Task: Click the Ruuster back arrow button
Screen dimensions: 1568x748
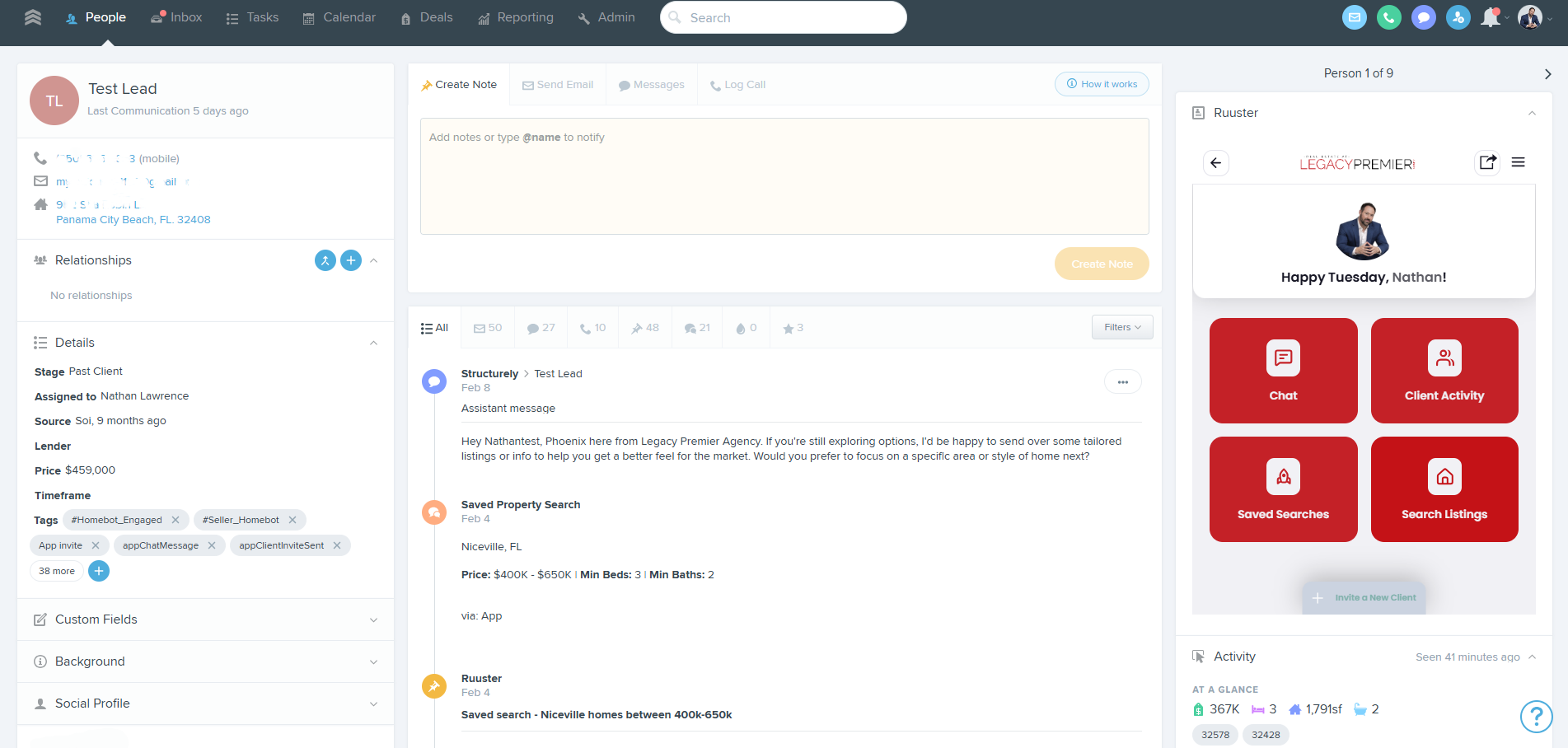Action: (x=1215, y=163)
